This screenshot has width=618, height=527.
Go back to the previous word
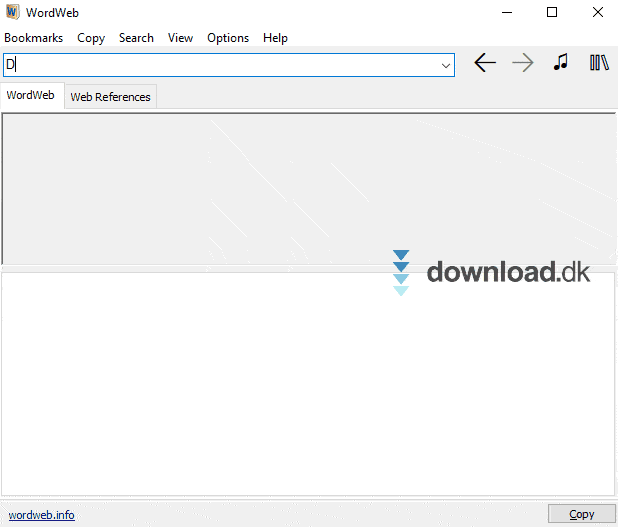click(485, 63)
